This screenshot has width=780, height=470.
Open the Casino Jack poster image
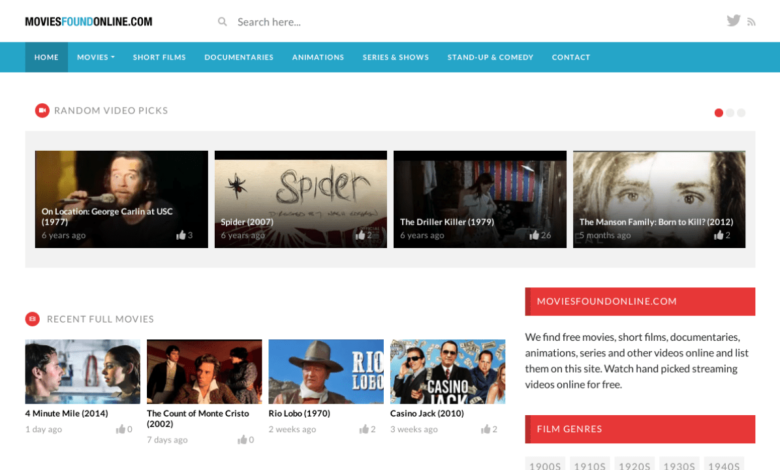coord(448,372)
